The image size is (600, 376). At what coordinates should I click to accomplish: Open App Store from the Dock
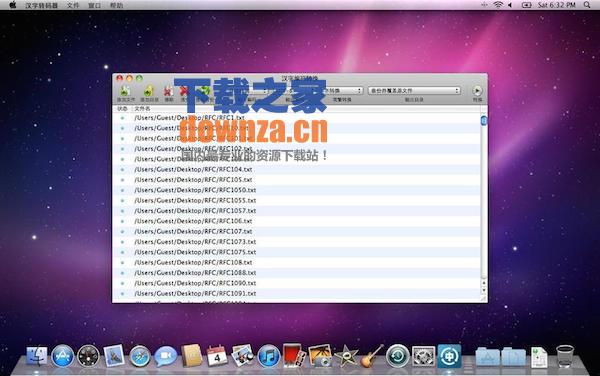(62, 356)
